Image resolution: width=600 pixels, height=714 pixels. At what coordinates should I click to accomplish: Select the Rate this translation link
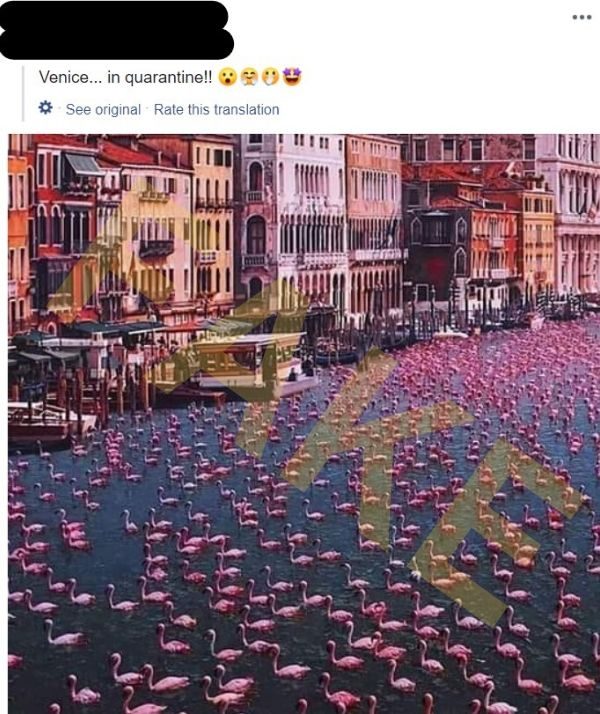pos(217,109)
